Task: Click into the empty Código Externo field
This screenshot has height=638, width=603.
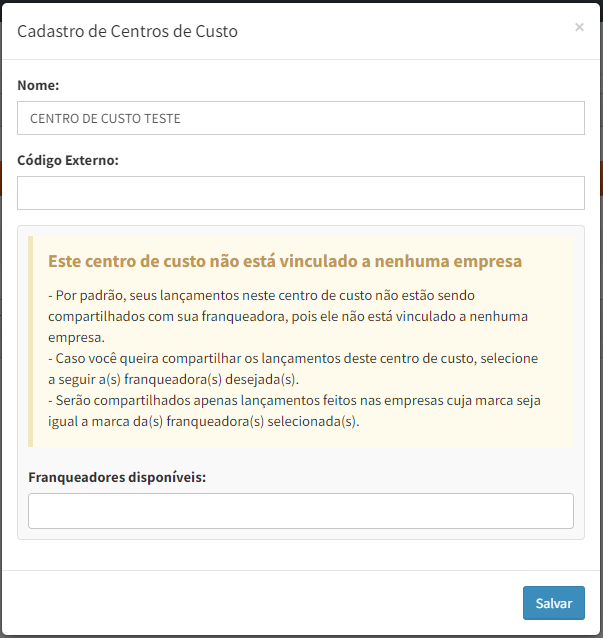Action: (301, 193)
